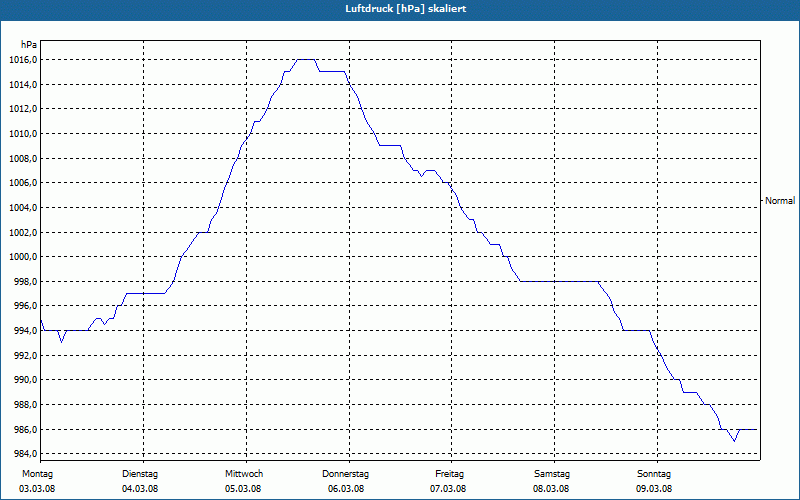The height and width of the screenshot is (500, 800).
Task: Click the date 05.03.08
Action: click(243, 489)
